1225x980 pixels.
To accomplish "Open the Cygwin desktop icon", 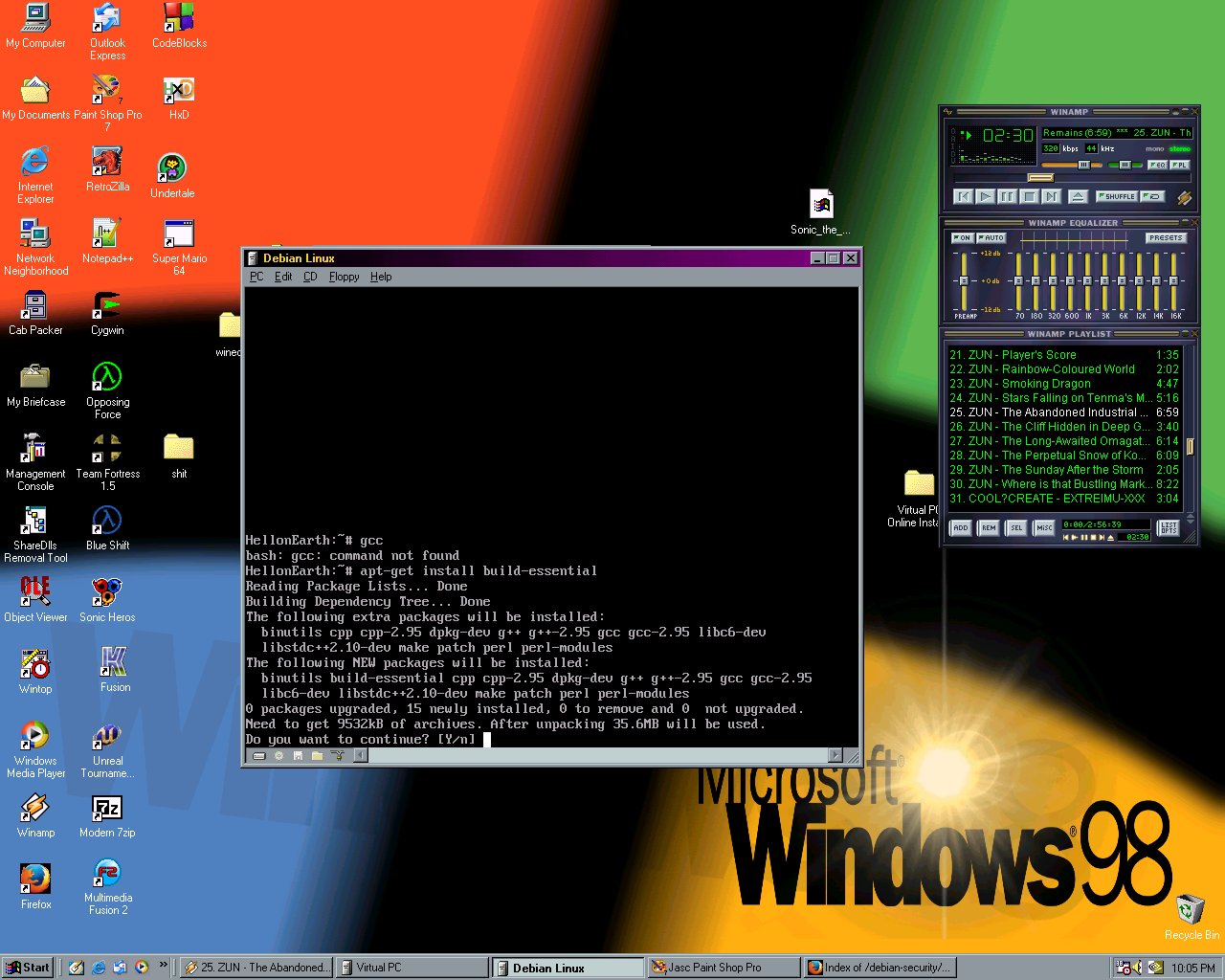I will (x=107, y=313).
